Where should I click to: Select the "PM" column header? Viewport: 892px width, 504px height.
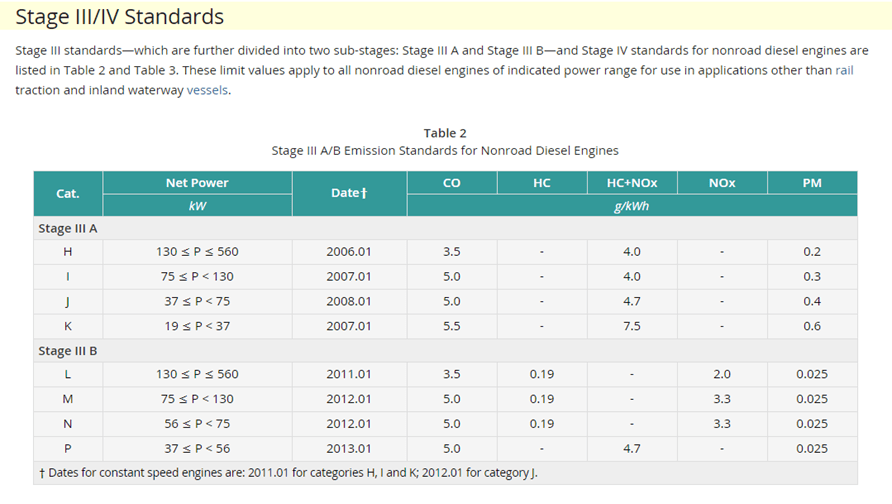811,183
